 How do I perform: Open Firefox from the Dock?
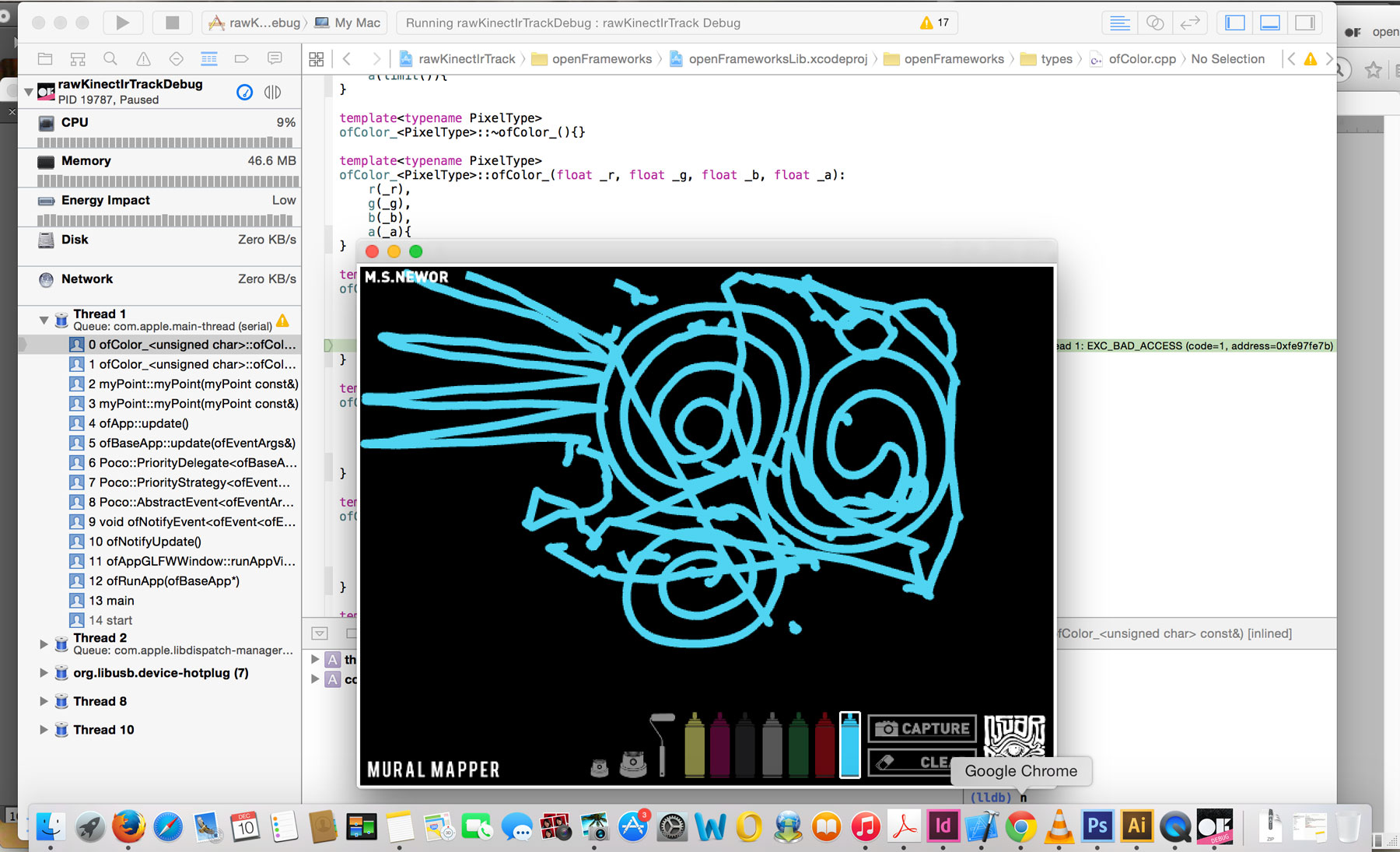point(128,826)
